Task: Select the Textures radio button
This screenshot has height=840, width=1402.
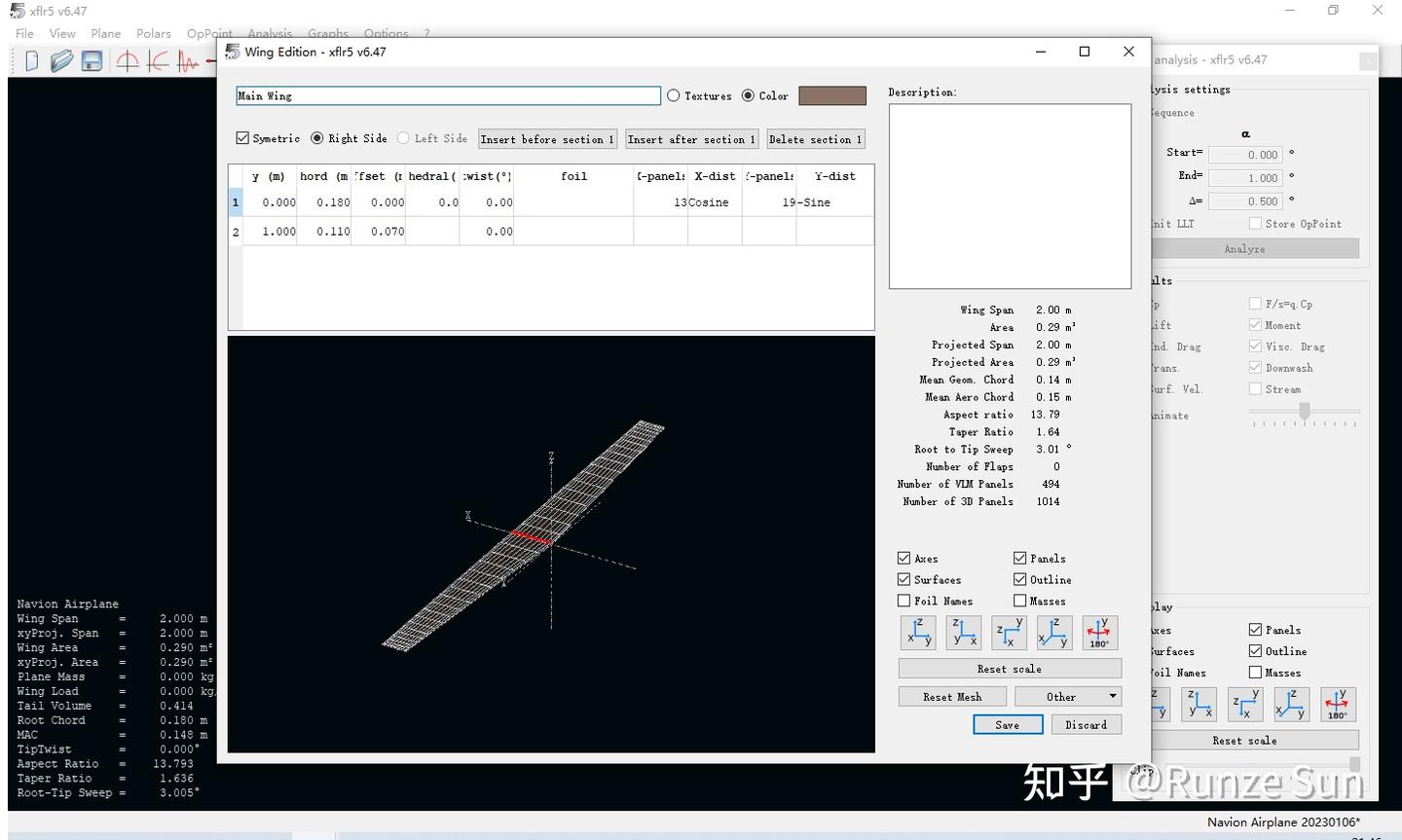Action: pyautogui.click(x=673, y=95)
